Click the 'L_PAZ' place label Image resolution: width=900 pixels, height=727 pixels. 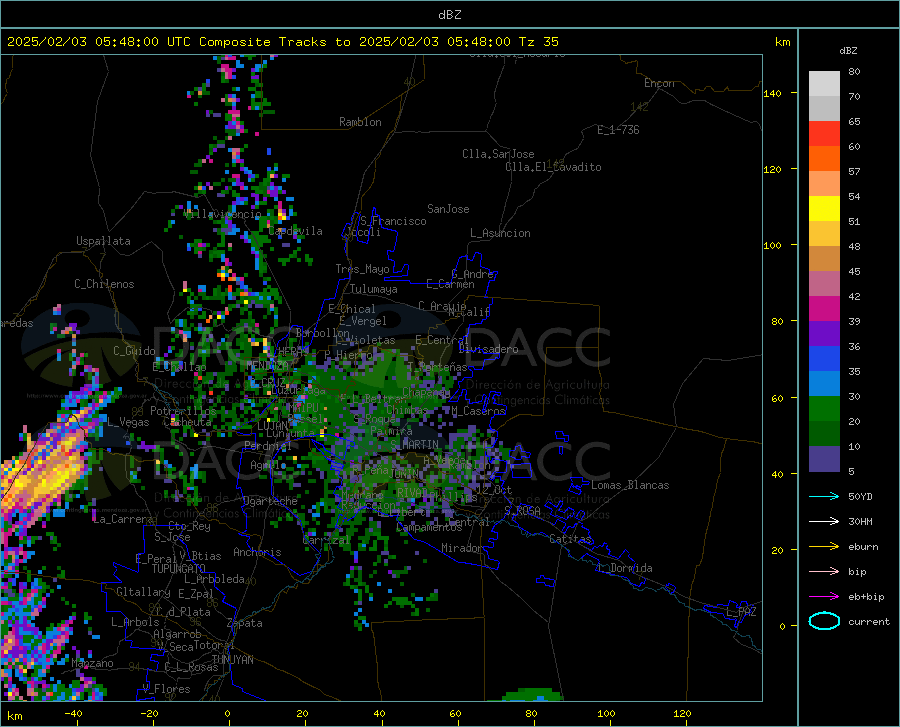741,612
